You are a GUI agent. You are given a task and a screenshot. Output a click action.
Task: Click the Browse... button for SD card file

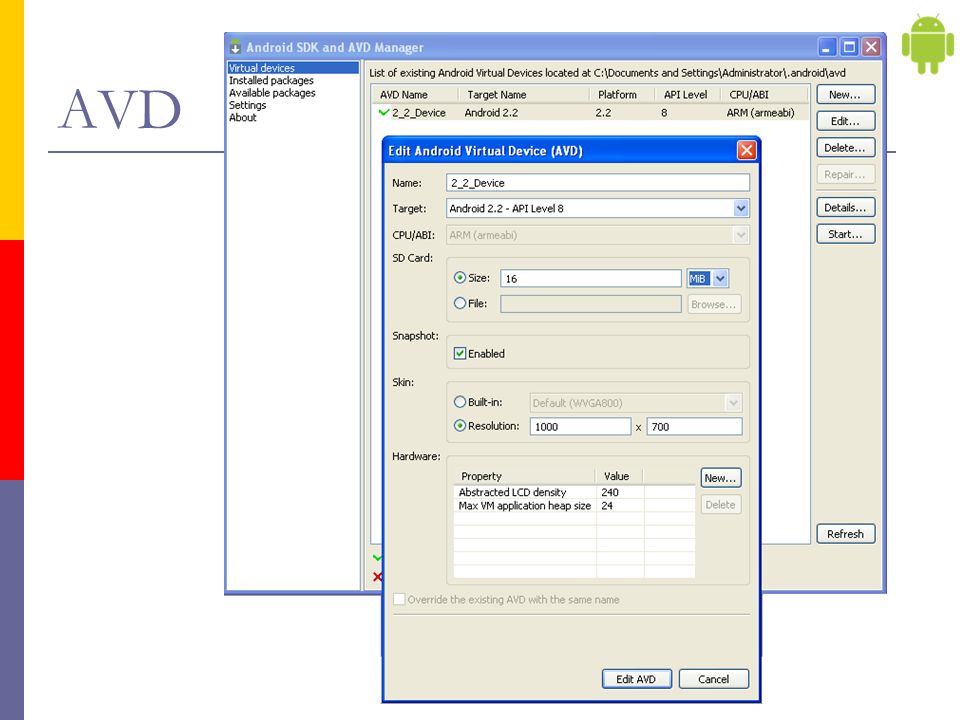click(x=714, y=304)
